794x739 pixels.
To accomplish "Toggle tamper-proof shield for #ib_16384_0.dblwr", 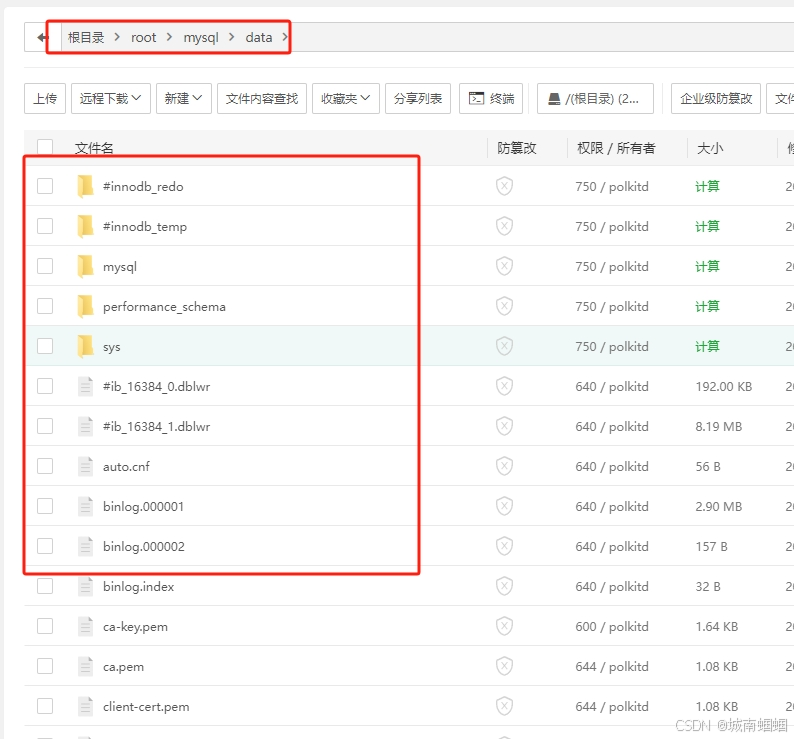I will point(504,386).
